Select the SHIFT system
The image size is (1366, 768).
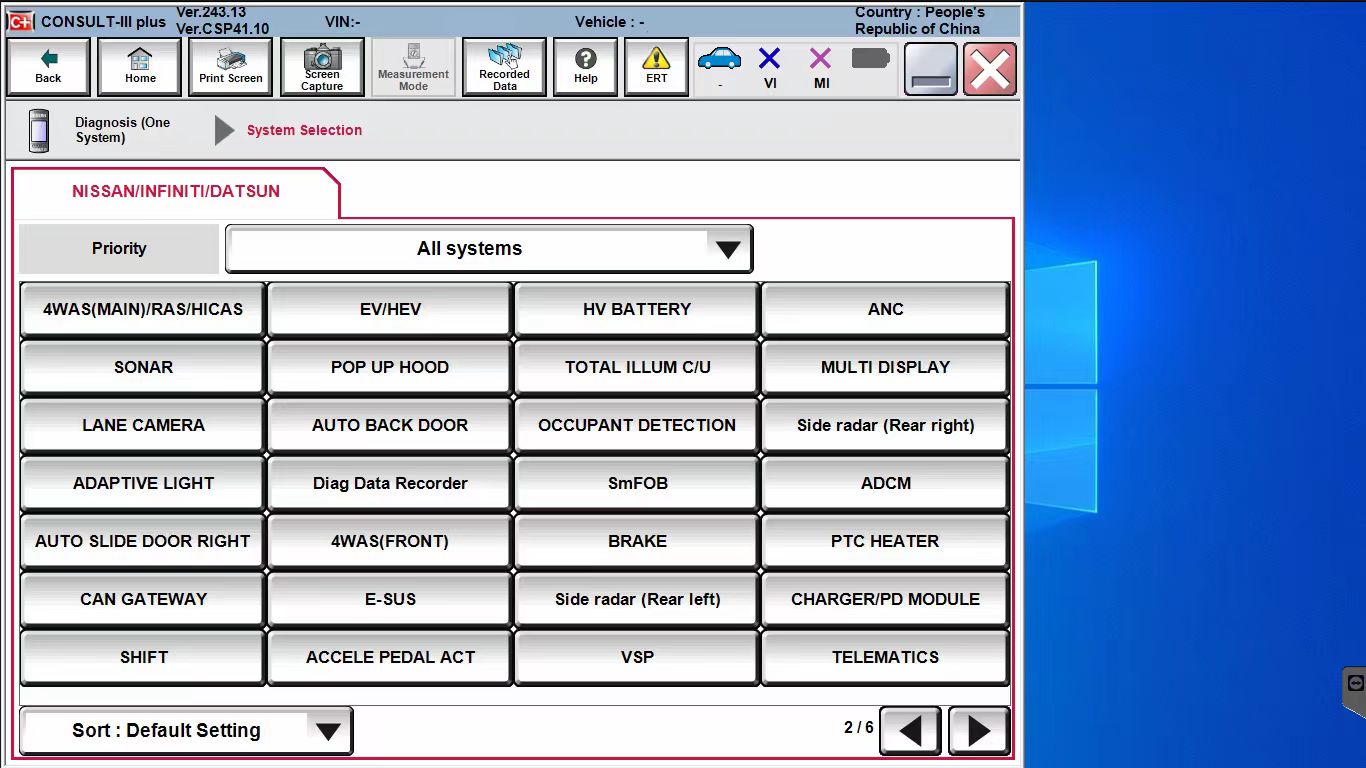pyautogui.click(x=143, y=658)
